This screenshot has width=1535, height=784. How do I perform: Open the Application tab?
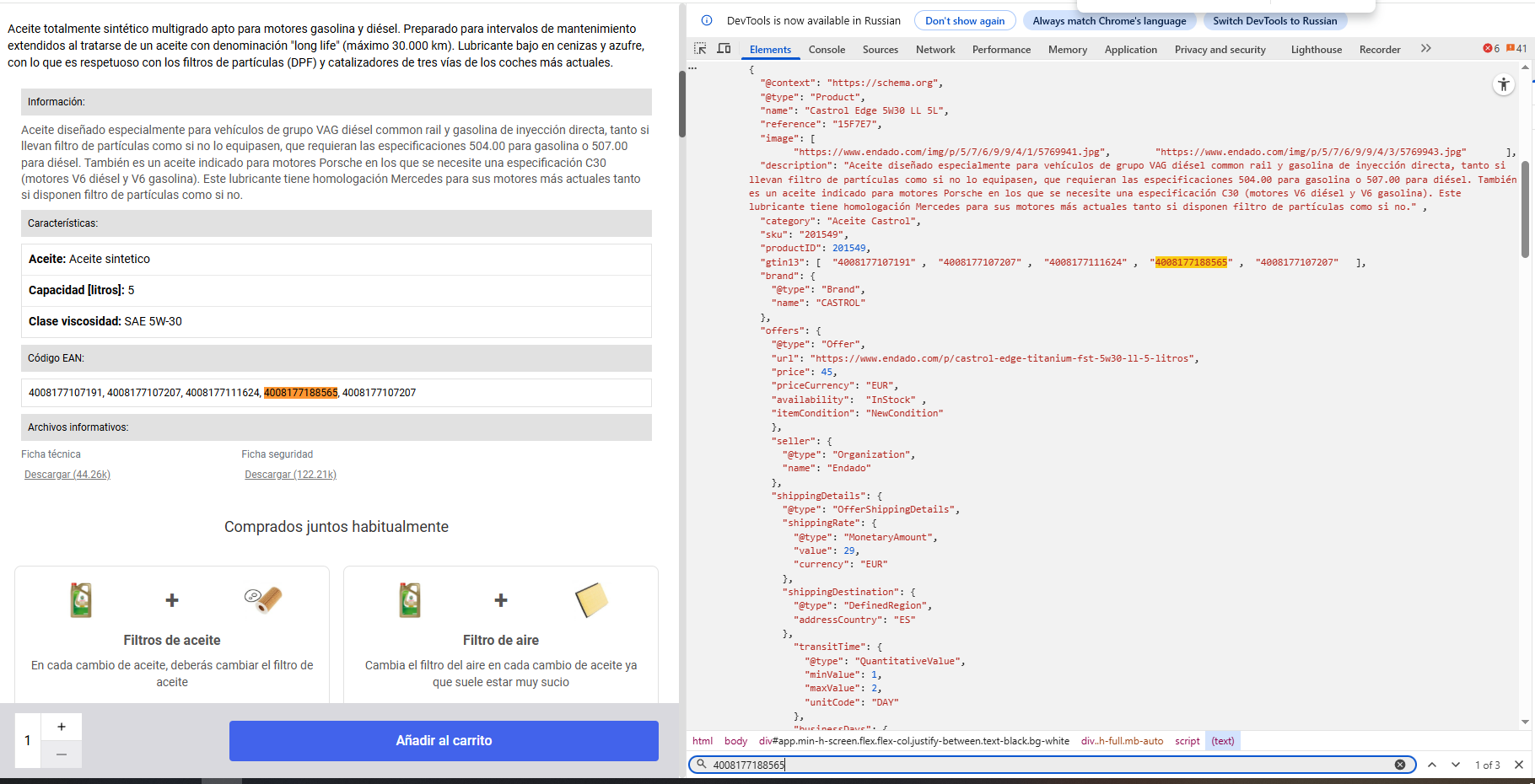pyautogui.click(x=1130, y=50)
